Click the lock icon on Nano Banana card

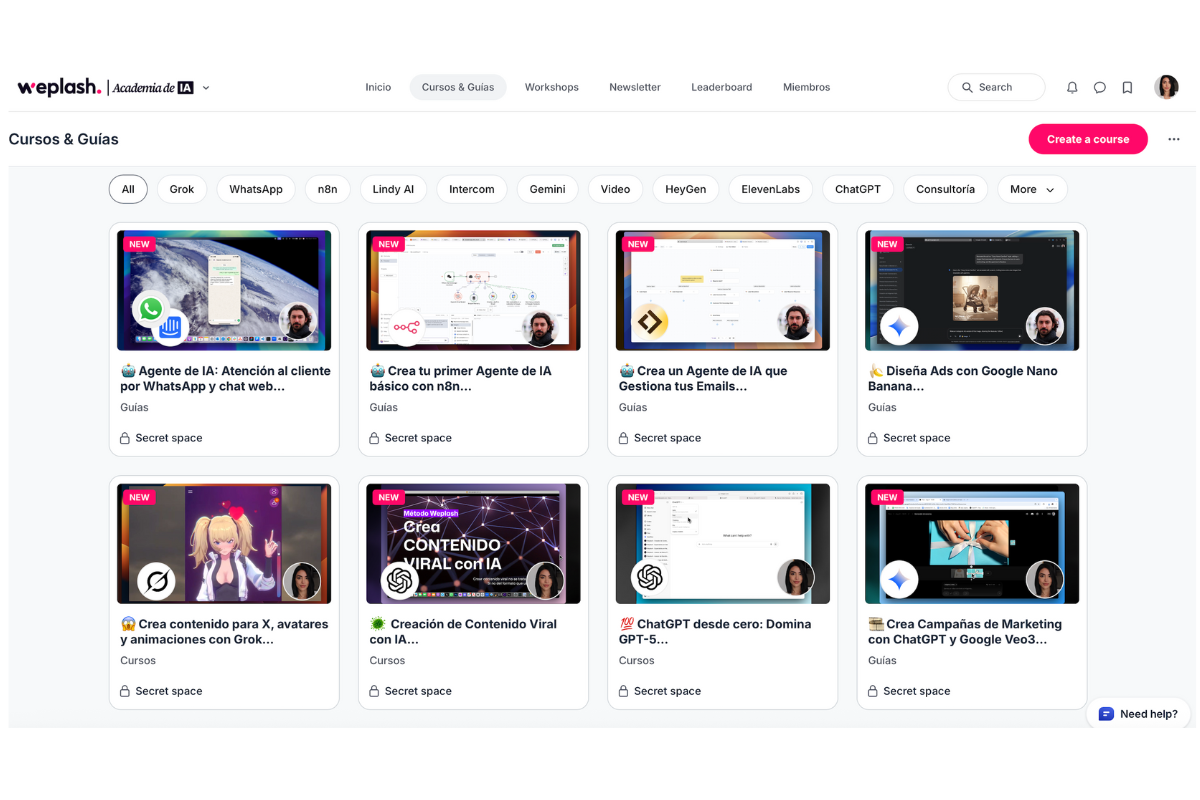873,438
